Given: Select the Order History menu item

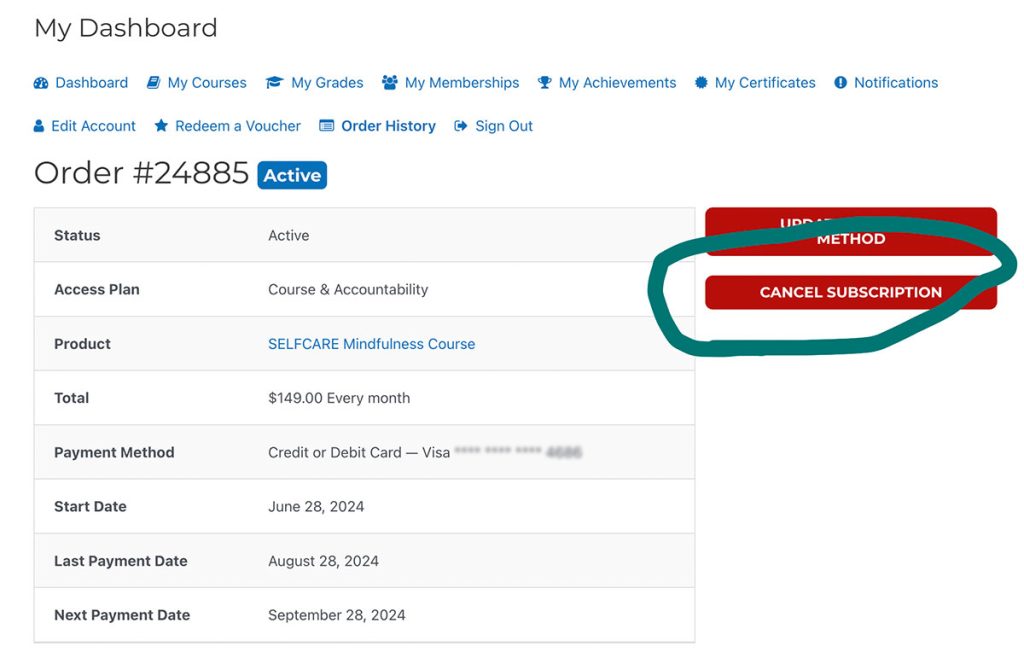Looking at the screenshot, I should pos(388,126).
